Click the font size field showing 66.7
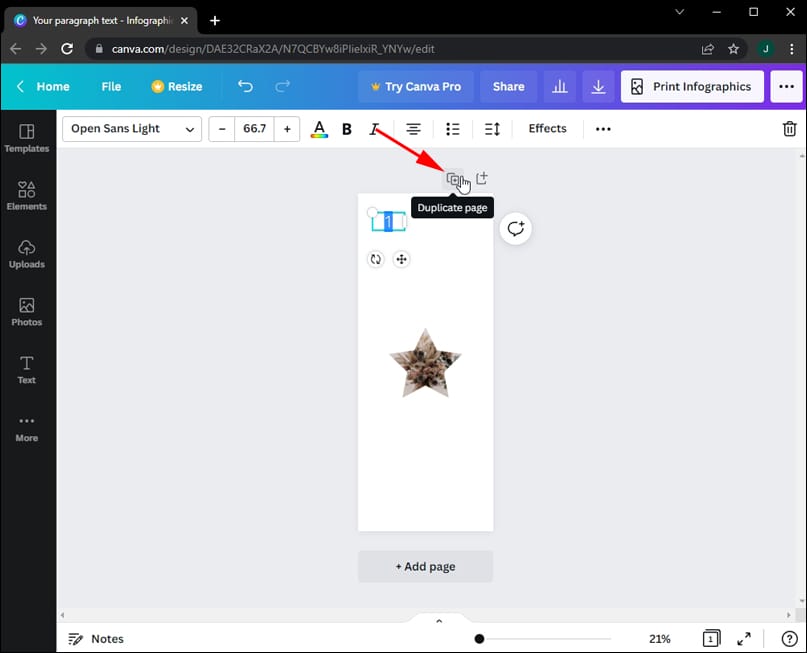807x653 pixels. point(254,129)
